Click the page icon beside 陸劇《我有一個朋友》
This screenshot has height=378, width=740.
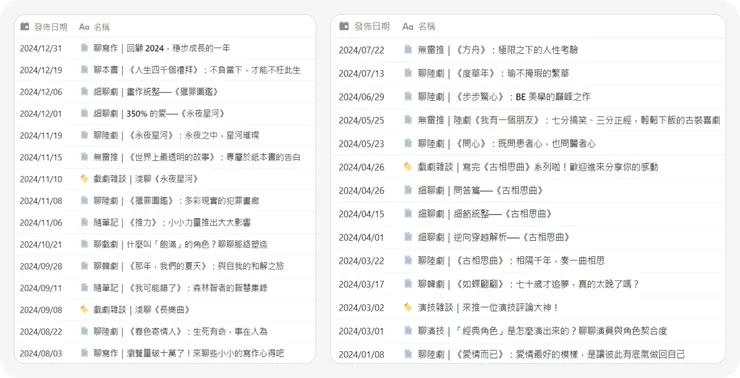pos(408,119)
